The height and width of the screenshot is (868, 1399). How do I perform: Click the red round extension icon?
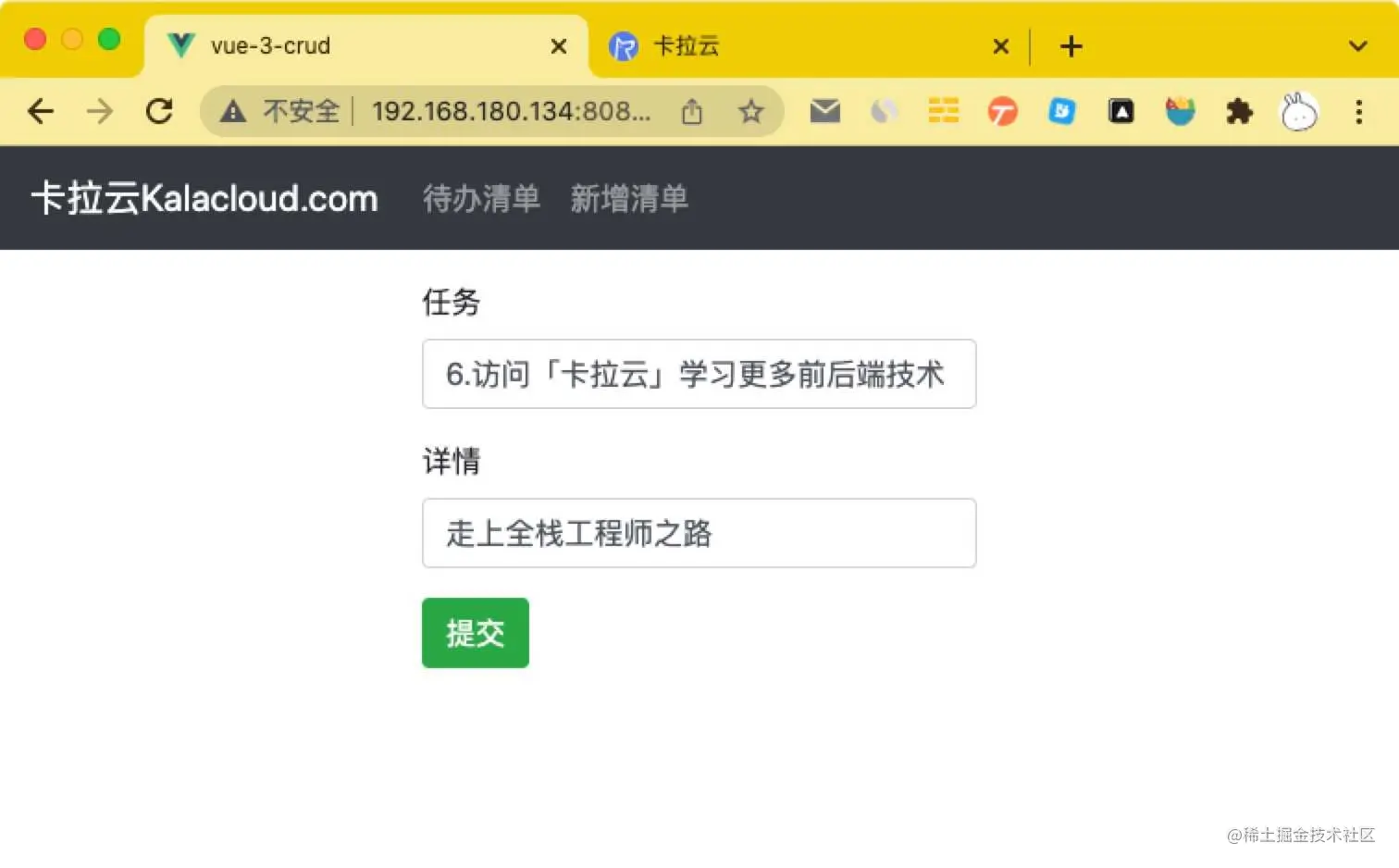point(1003,112)
